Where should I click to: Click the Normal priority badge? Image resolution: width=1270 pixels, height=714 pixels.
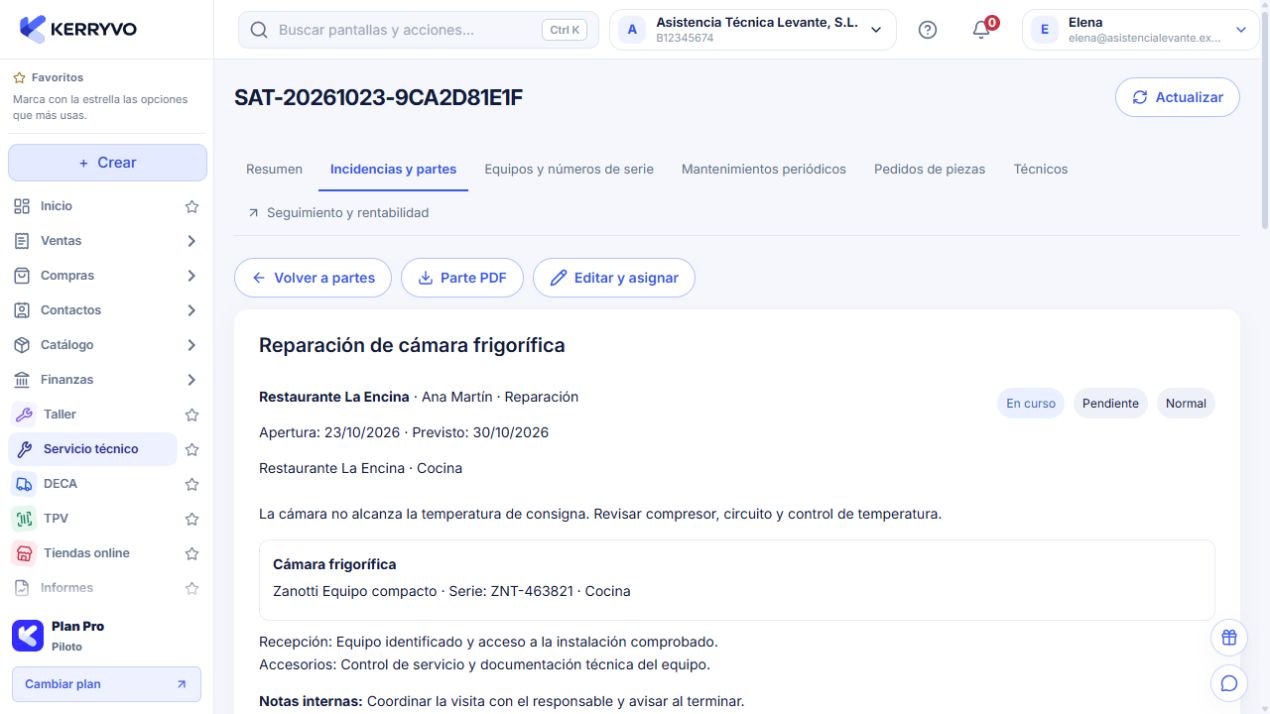[1186, 403]
